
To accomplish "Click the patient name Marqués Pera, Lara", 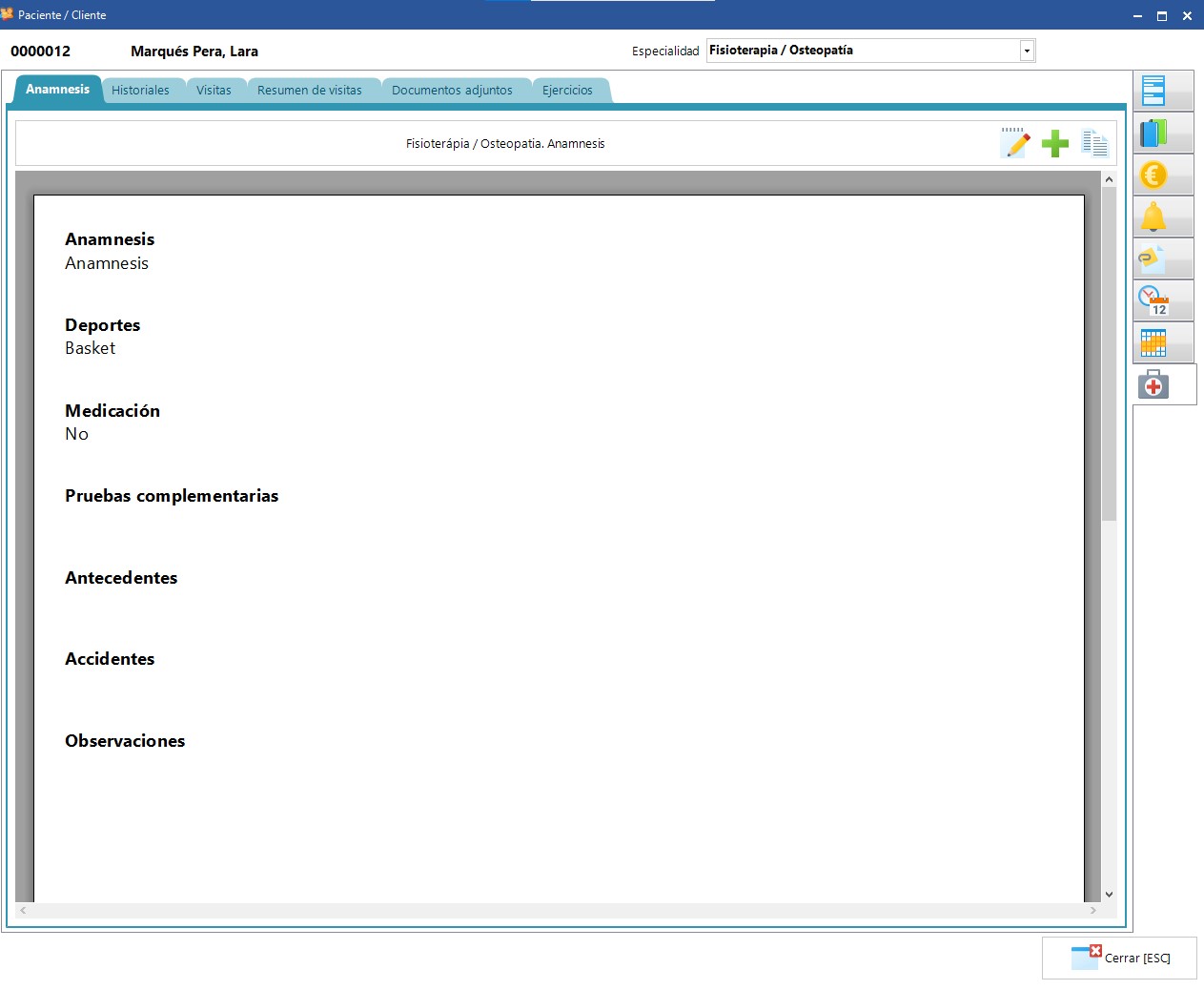I will pyautogui.click(x=194, y=52).
